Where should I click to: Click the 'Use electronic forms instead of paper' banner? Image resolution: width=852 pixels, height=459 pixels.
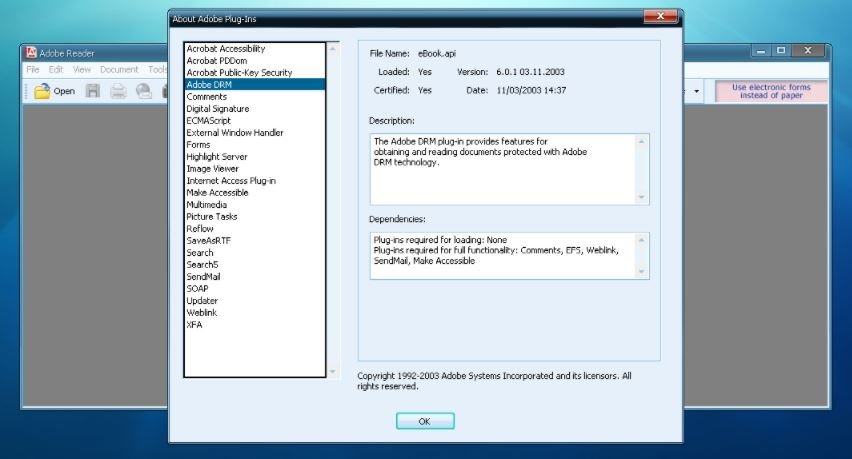tap(771, 91)
